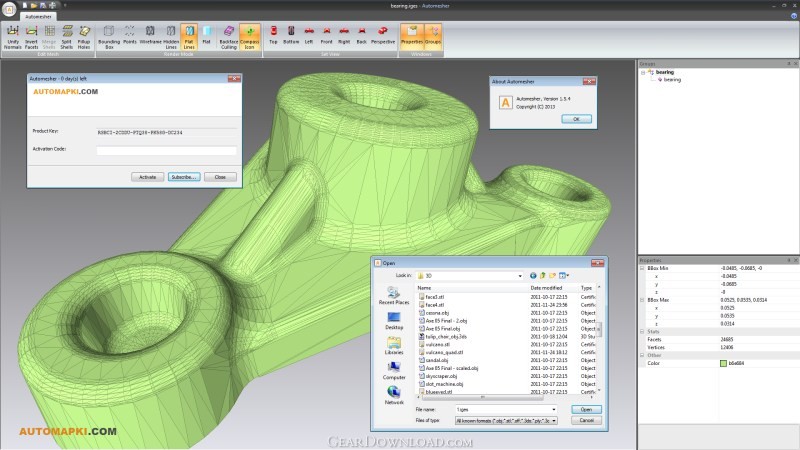Switch to Flat Lines render mode

click(x=189, y=37)
